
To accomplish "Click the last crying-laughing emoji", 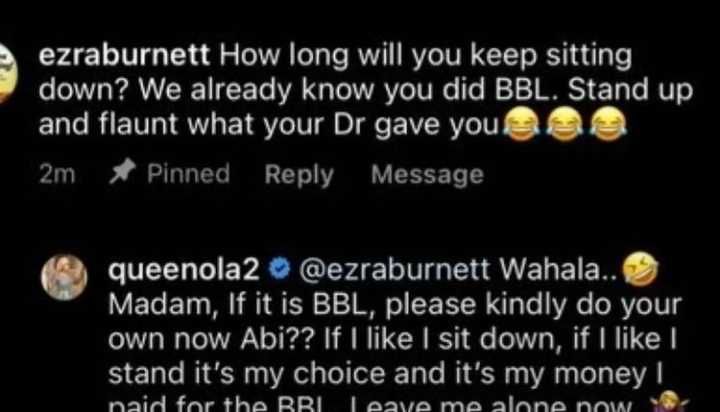I will coord(608,123).
